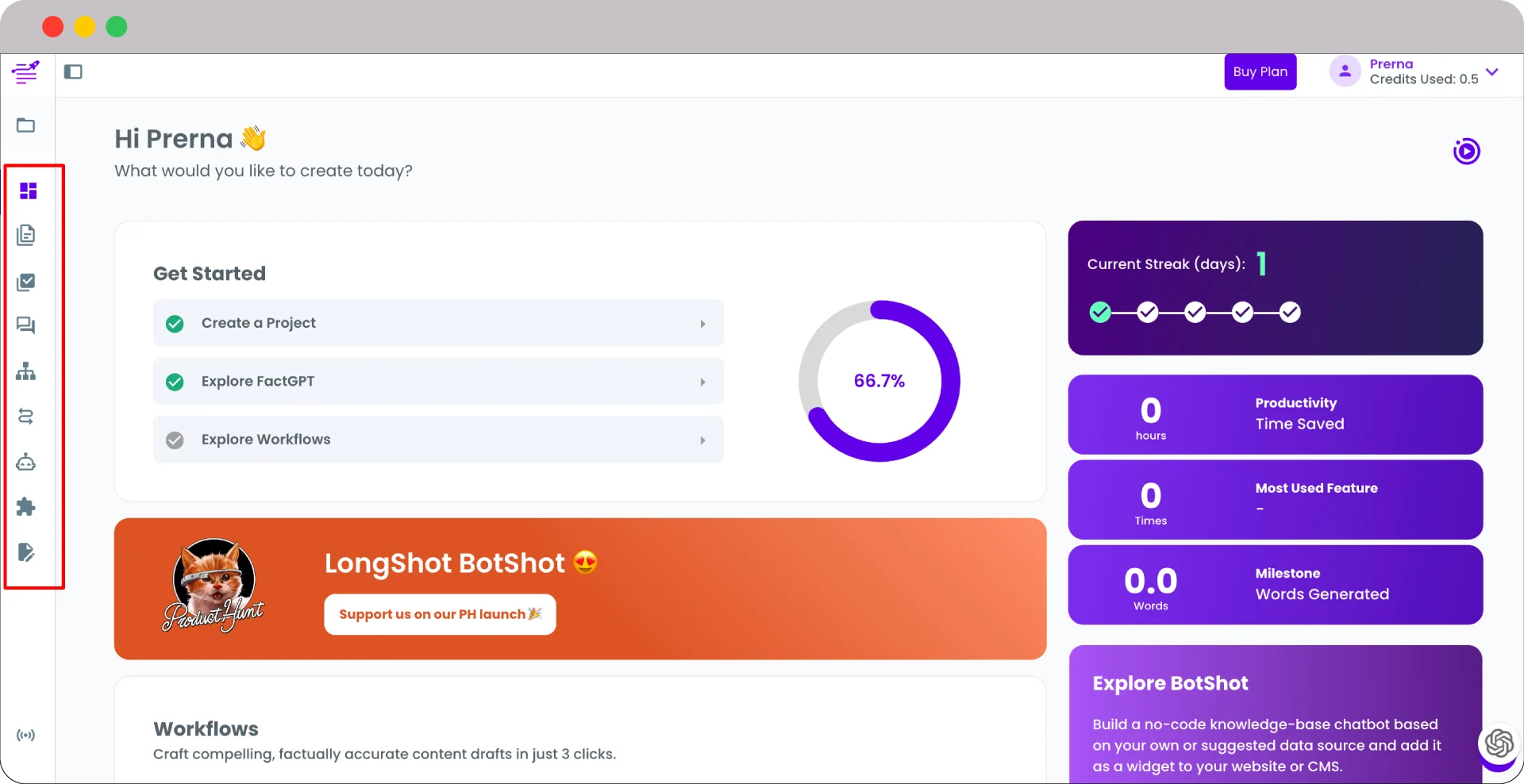Click the last streak day marker
The width and height of the screenshot is (1524, 784).
pos(1291,312)
